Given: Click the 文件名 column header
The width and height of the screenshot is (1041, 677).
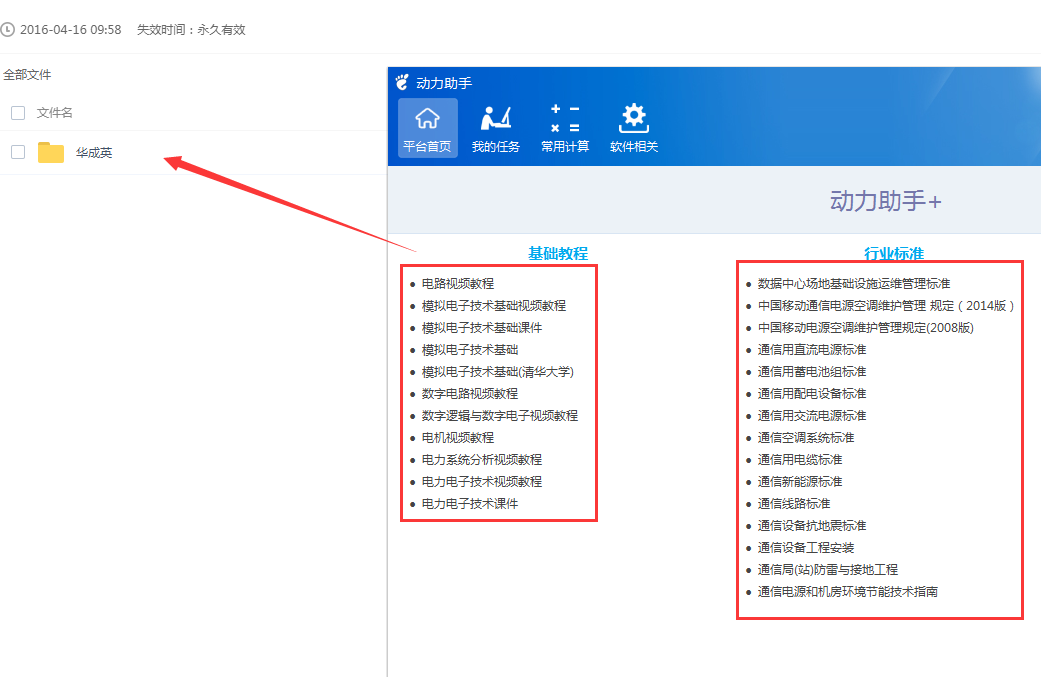Looking at the screenshot, I should coord(54,113).
